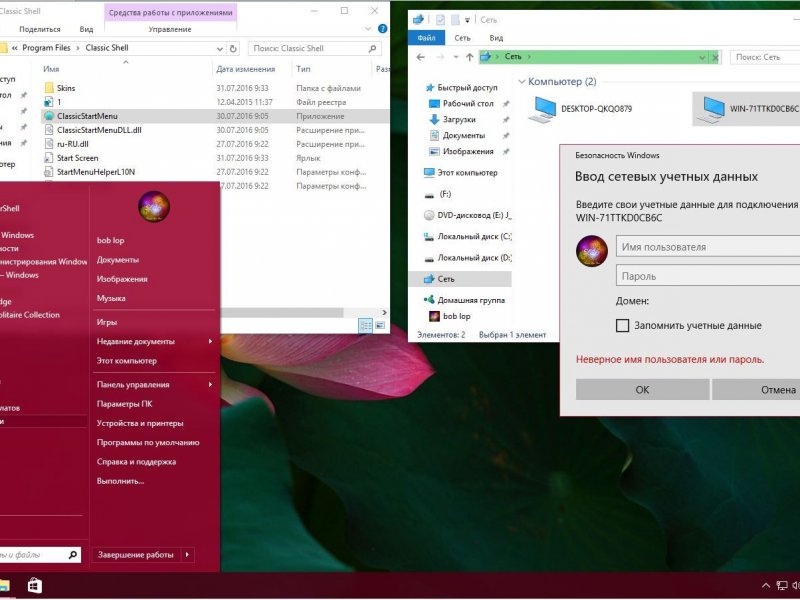This screenshot has width=800, height=600.
Task: Select the WIN-71TTKD0CB6C computer icon
Action: (x=712, y=109)
